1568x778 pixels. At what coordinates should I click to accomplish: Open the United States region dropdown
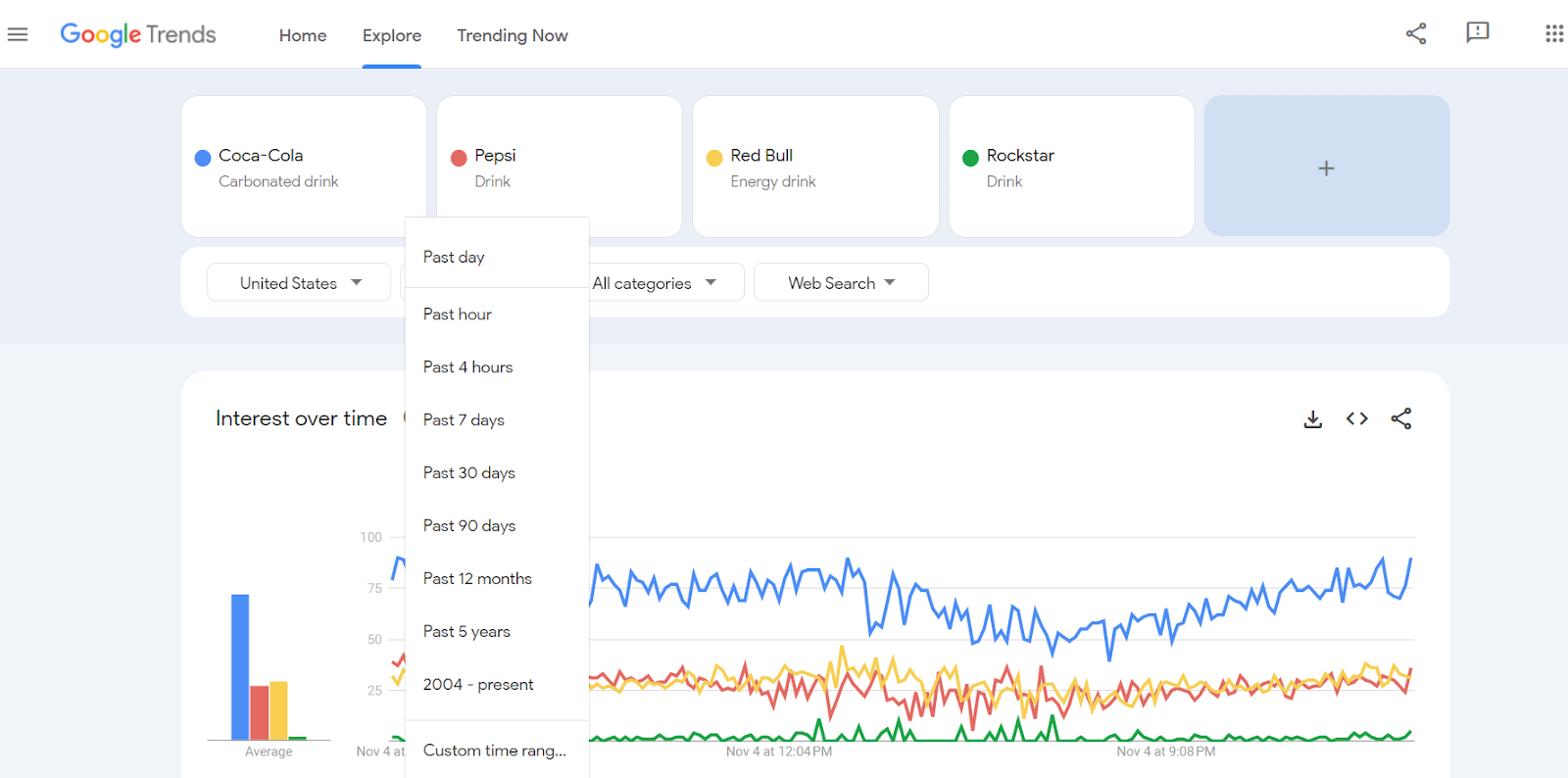pyautogui.click(x=299, y=282)
